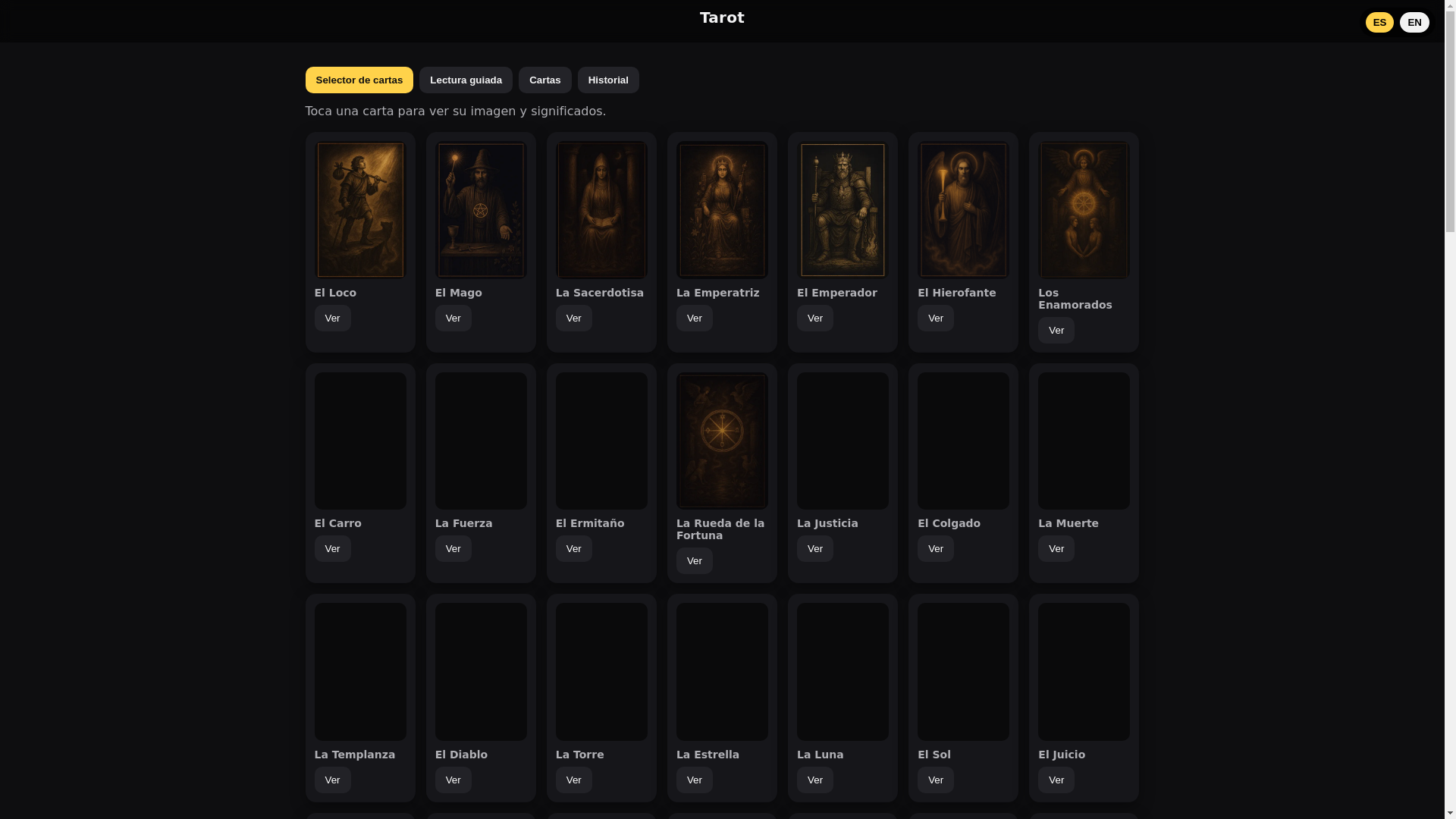Click the El Emperador card image
Screen dimensions: 1456x819
[x=842, y=210]
